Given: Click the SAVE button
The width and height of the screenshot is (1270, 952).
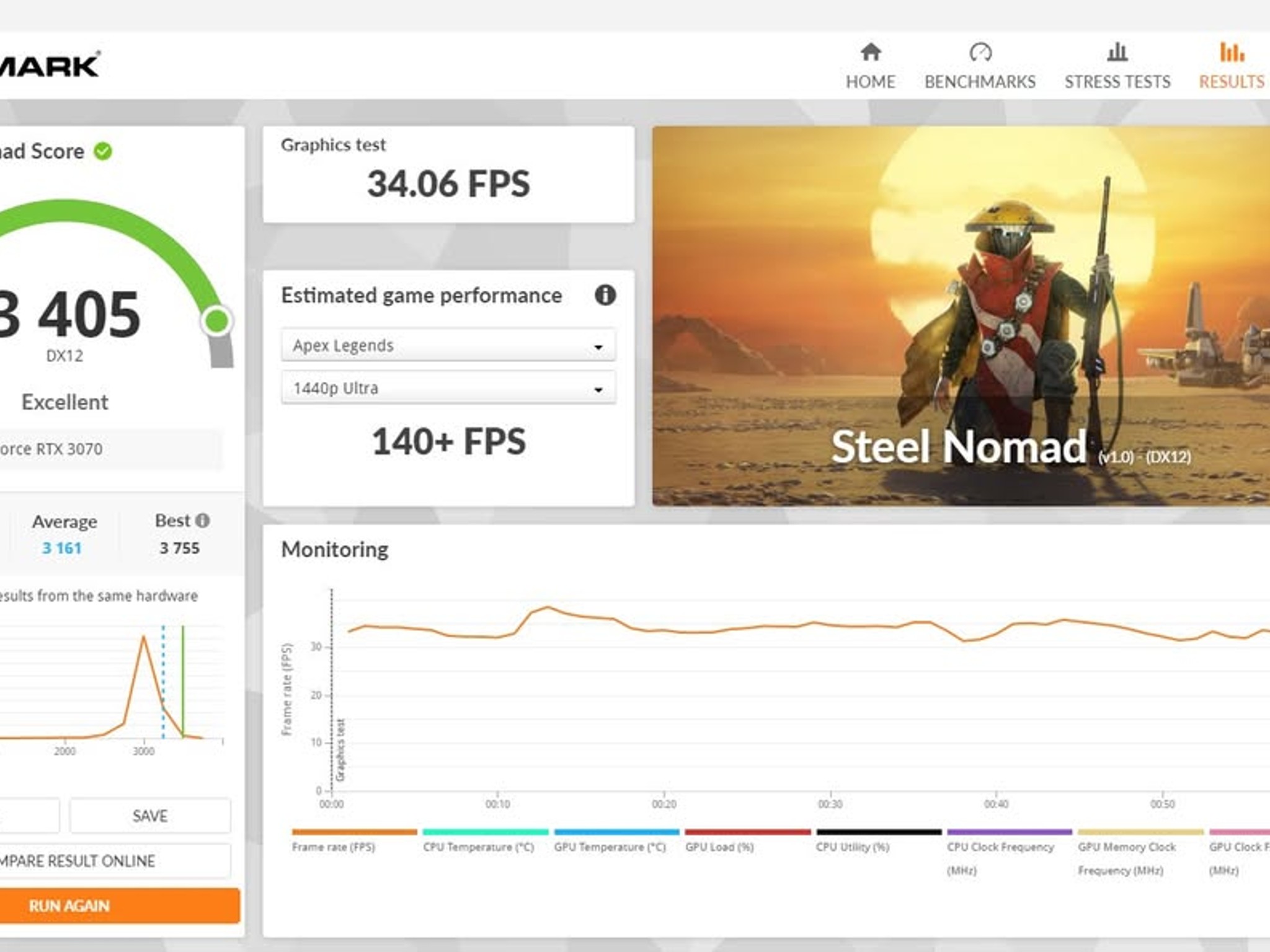Looking at the screenshot, I should [x=150, y=816].
